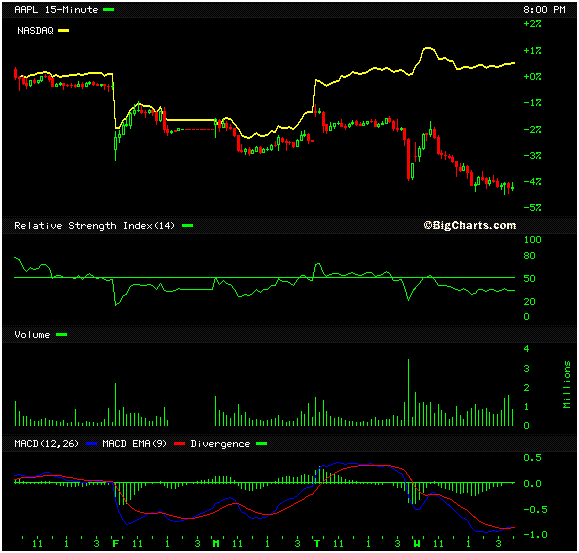The image size is (579, 553).
Task: Click the green swatch beside AAPL 15-Minute
Action: (x=109, y=10)
